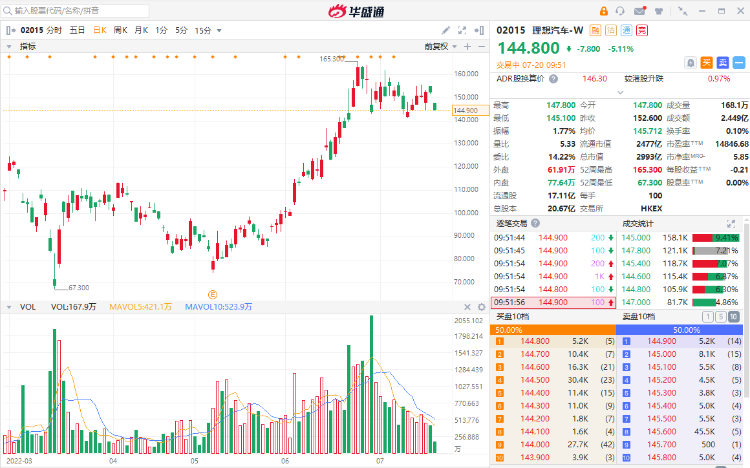
Task: Click the 融 margin badge
Action: (x=595, y=30)
